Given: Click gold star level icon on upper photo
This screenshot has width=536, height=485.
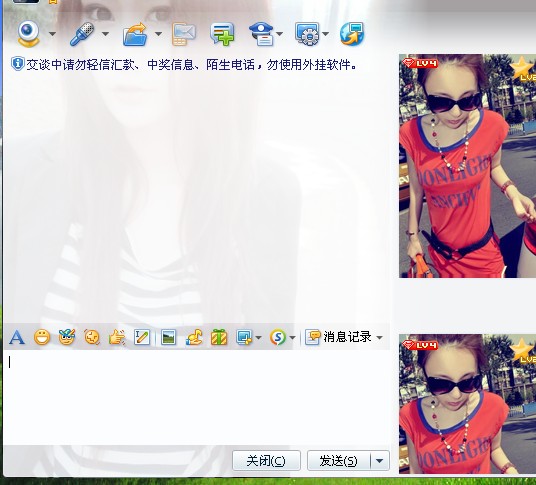Looking at the screenshot, I should [x=523, y=68].
